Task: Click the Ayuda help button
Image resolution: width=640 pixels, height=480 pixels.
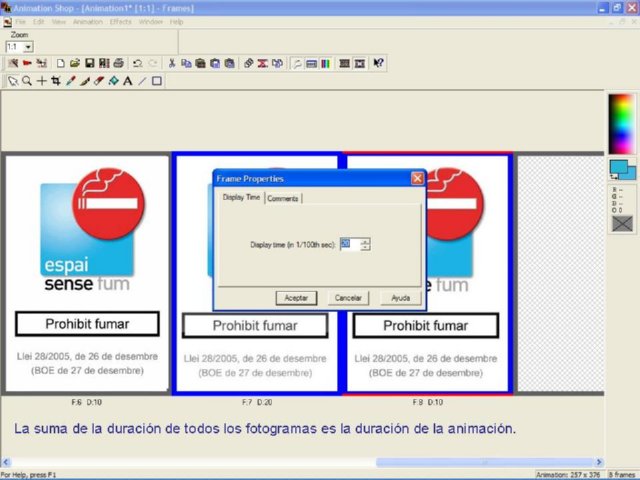Action: [x=401, y=298]
